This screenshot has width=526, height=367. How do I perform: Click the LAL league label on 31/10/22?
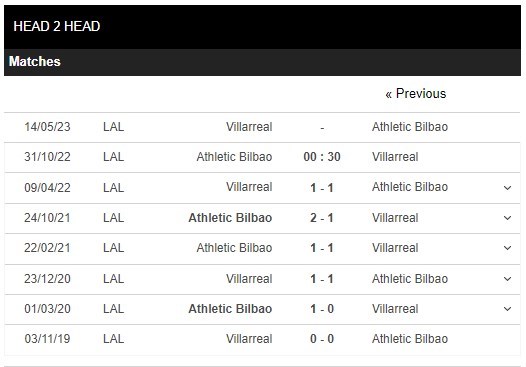pyautogui.click(x=113, y=157)
